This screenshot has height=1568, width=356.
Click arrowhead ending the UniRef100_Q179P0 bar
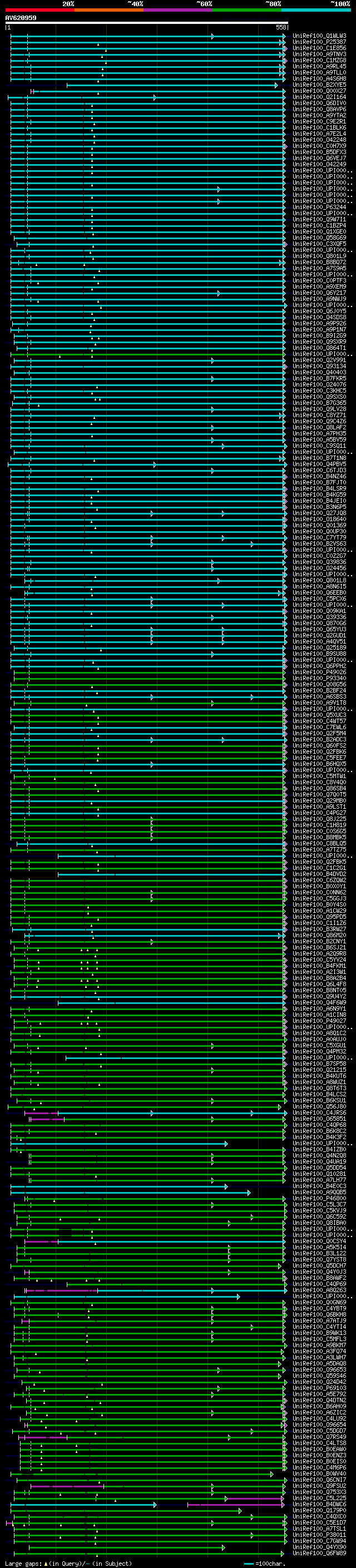[240, 1510]
